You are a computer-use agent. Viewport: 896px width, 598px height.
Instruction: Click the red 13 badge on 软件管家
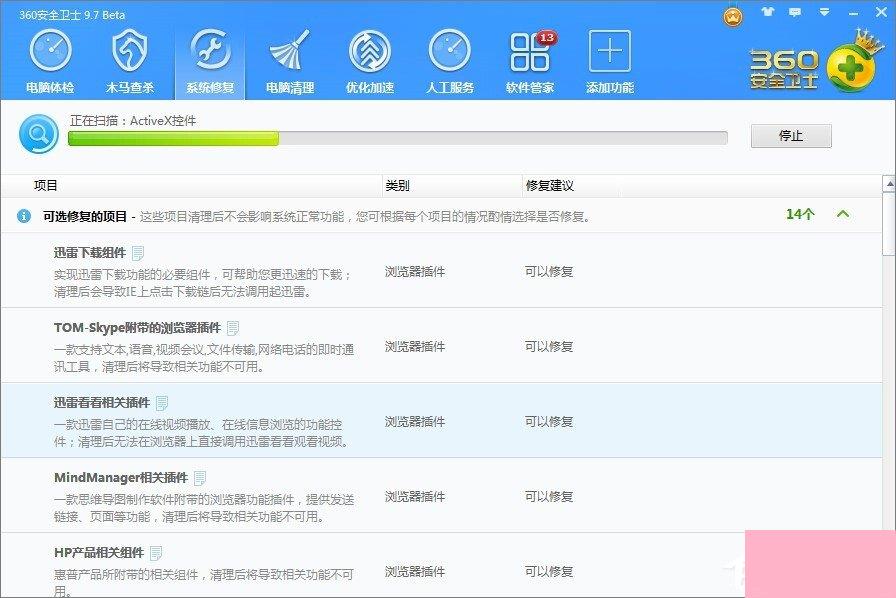tap(547, 38)
